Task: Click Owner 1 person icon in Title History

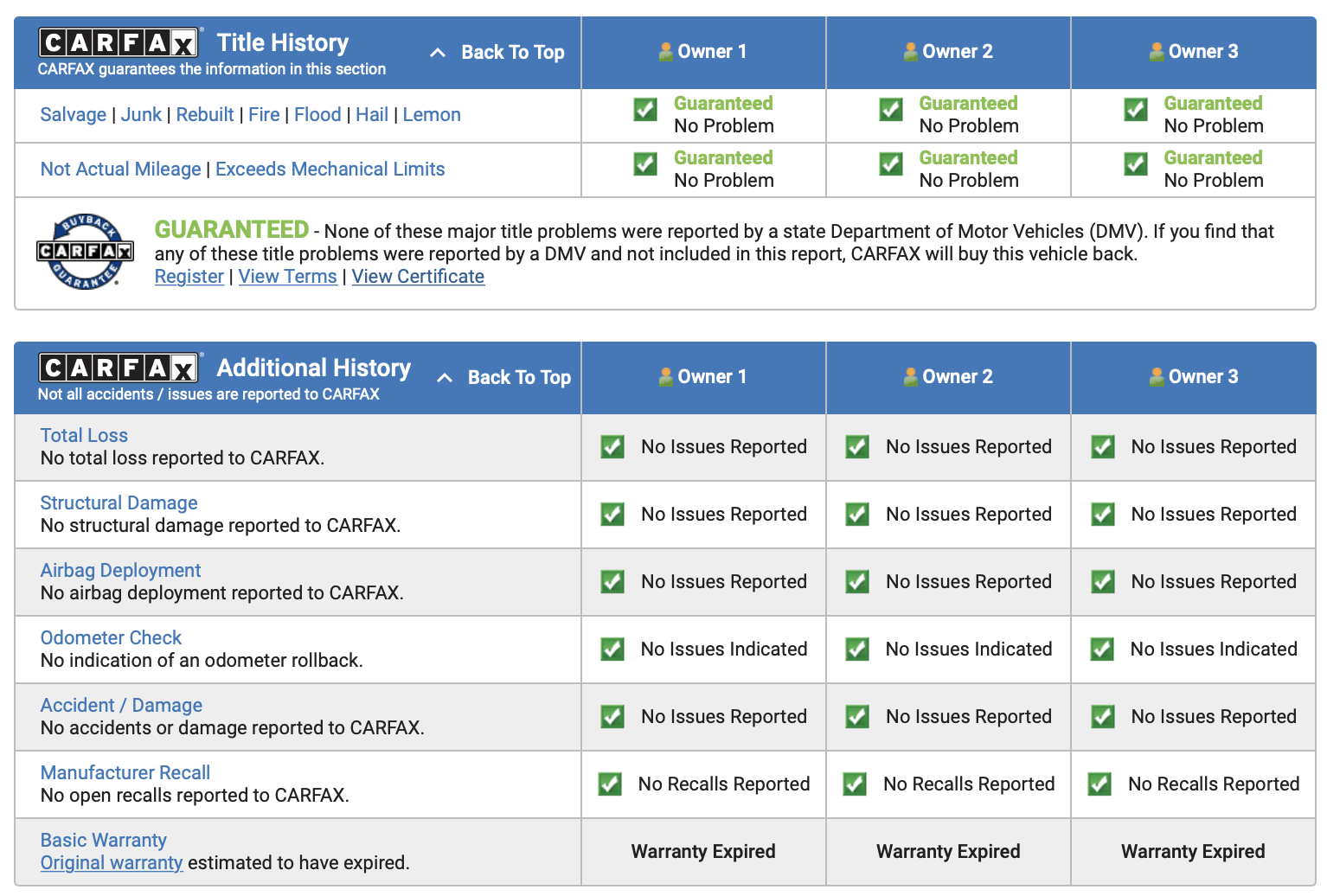Action: pos(665,52)
